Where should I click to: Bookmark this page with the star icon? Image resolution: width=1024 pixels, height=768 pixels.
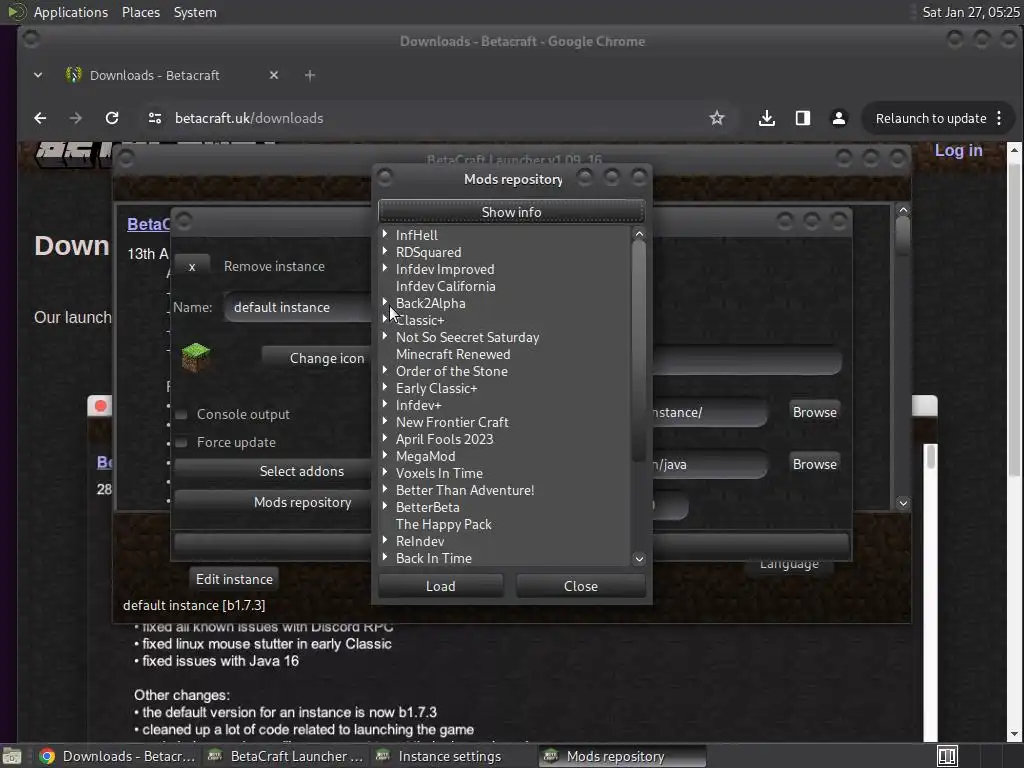pos(716,118)
